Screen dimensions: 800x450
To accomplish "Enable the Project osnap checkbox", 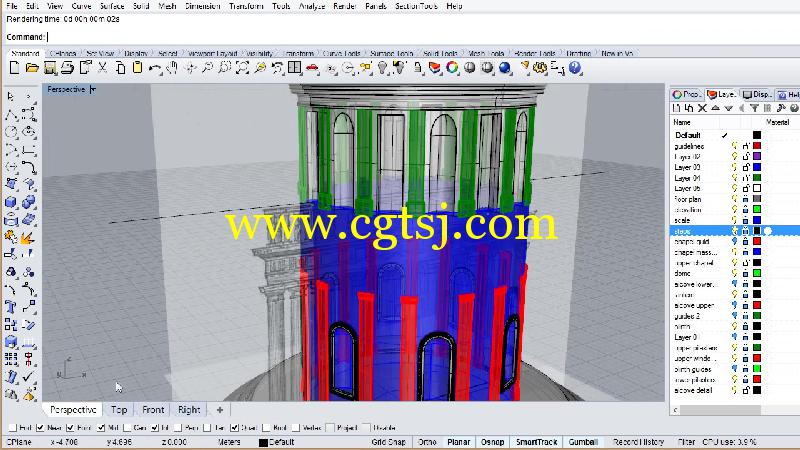I will (x=330, y=428).
